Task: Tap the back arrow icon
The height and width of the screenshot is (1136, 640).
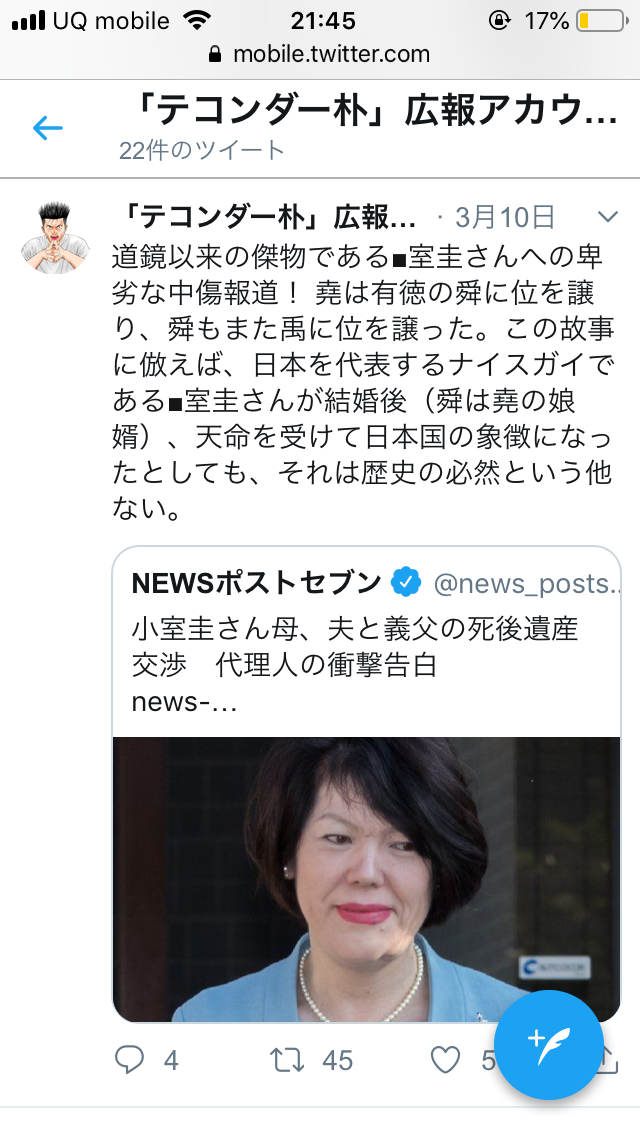Action: [48, 128]
